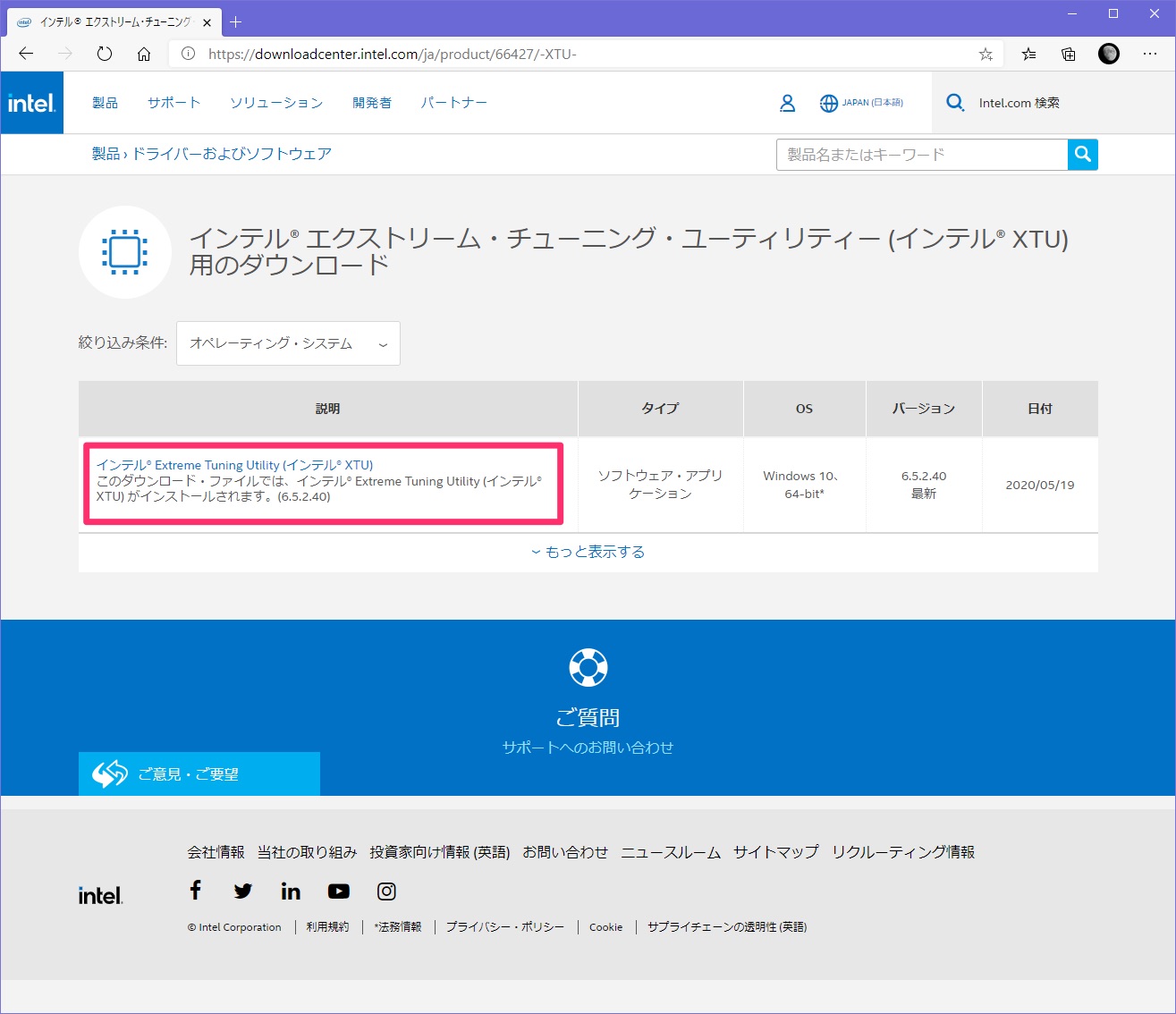
Task: Open the user account sign-in icon
Action: tap(787, 103)
